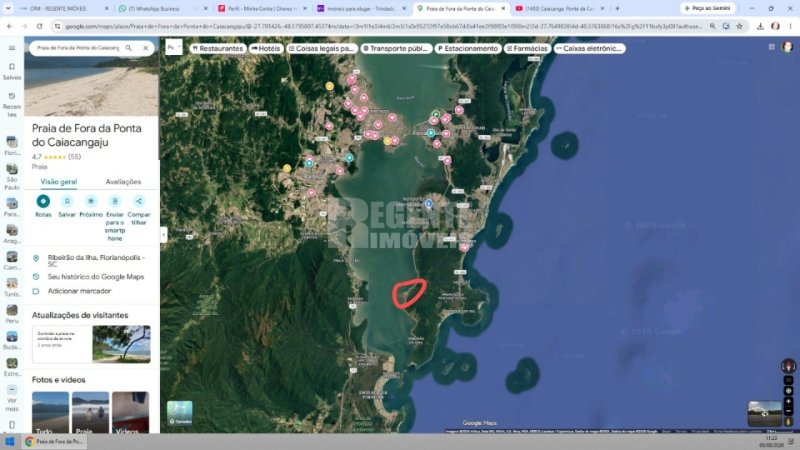Filter map by Transporte público chip

click(396, 48)
